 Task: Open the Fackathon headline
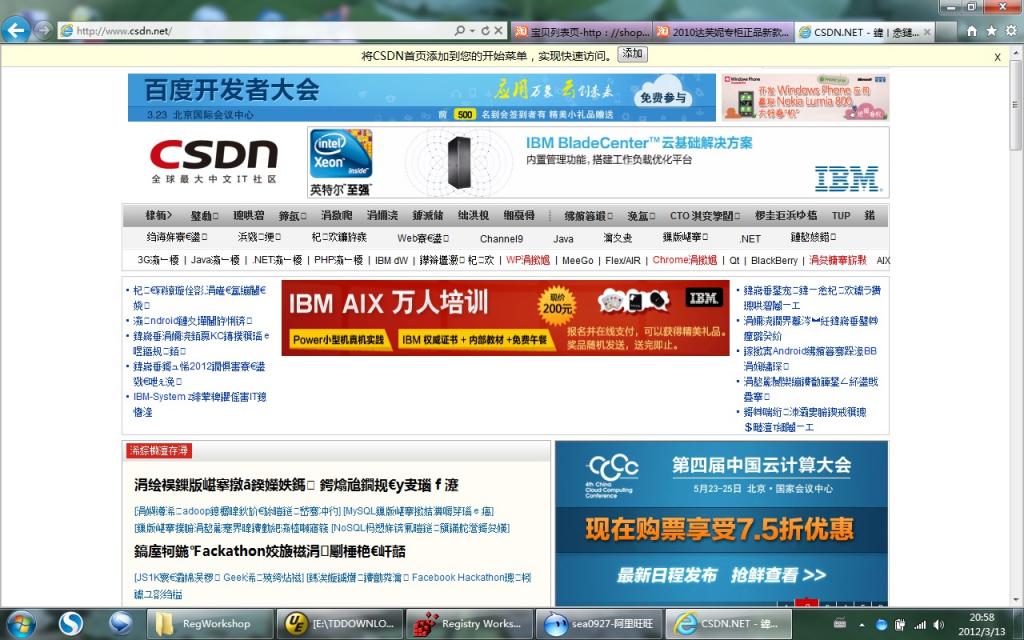pos(270,551)
